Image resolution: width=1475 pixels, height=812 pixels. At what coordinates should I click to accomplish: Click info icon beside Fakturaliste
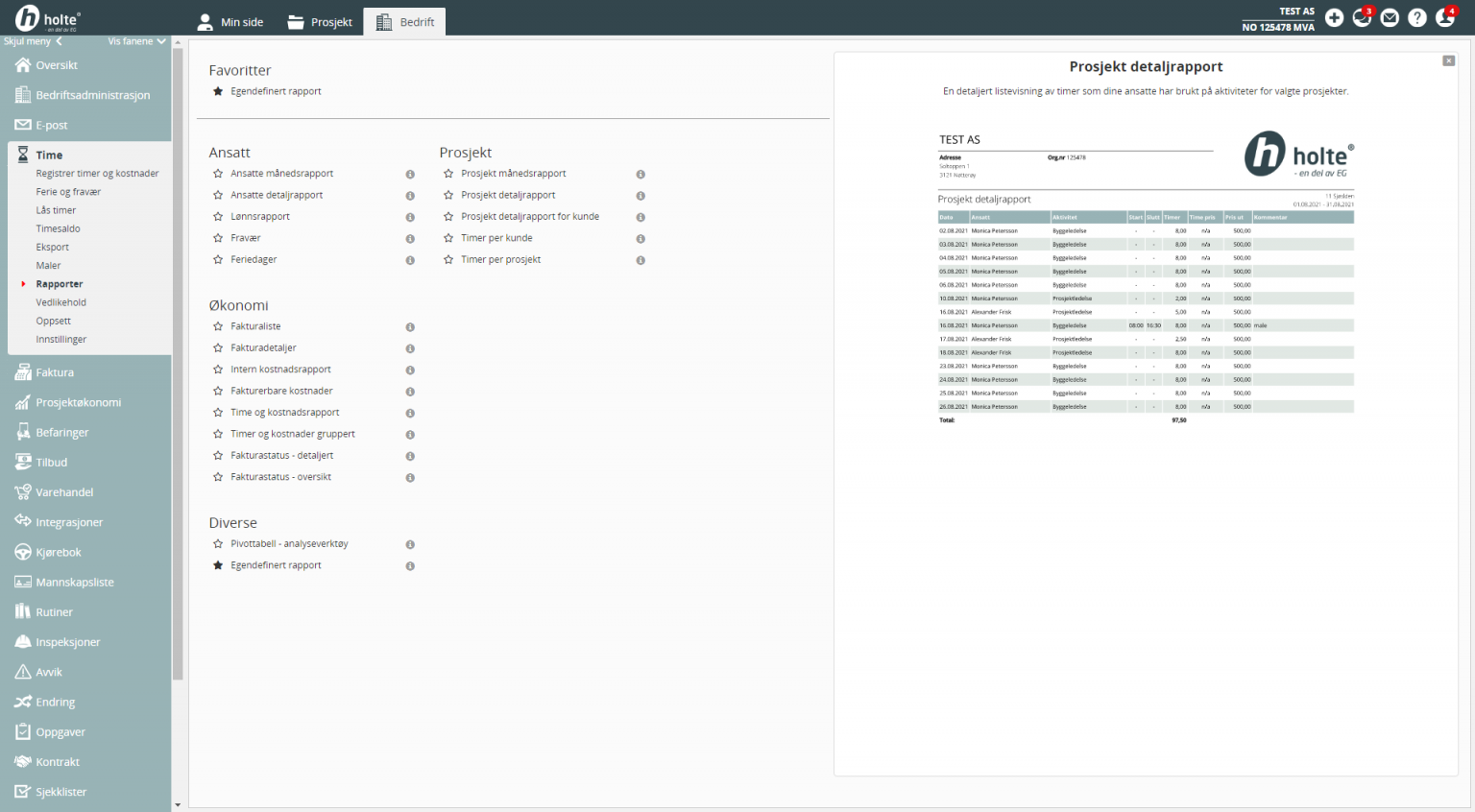(410, 327)
